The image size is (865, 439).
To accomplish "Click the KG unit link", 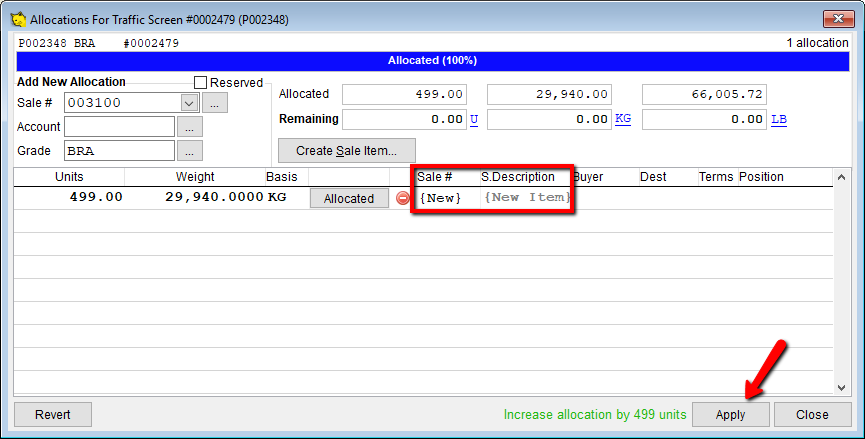I will 623,119.
